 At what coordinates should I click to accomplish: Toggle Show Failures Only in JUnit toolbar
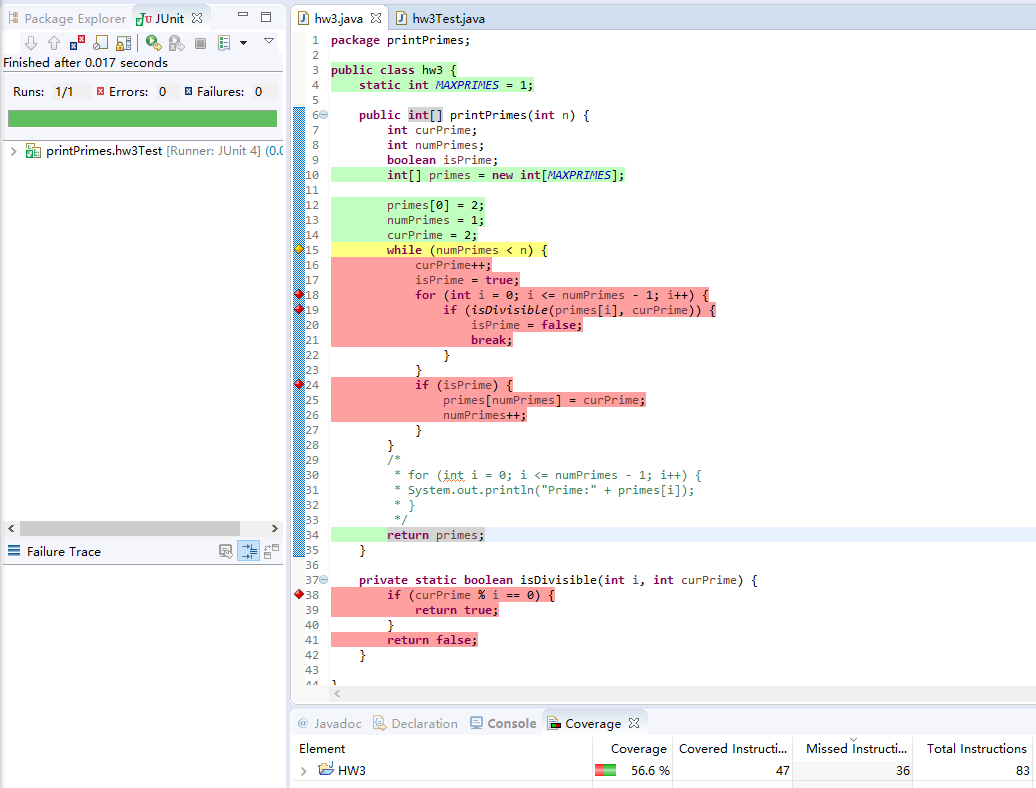click(78, 43)
